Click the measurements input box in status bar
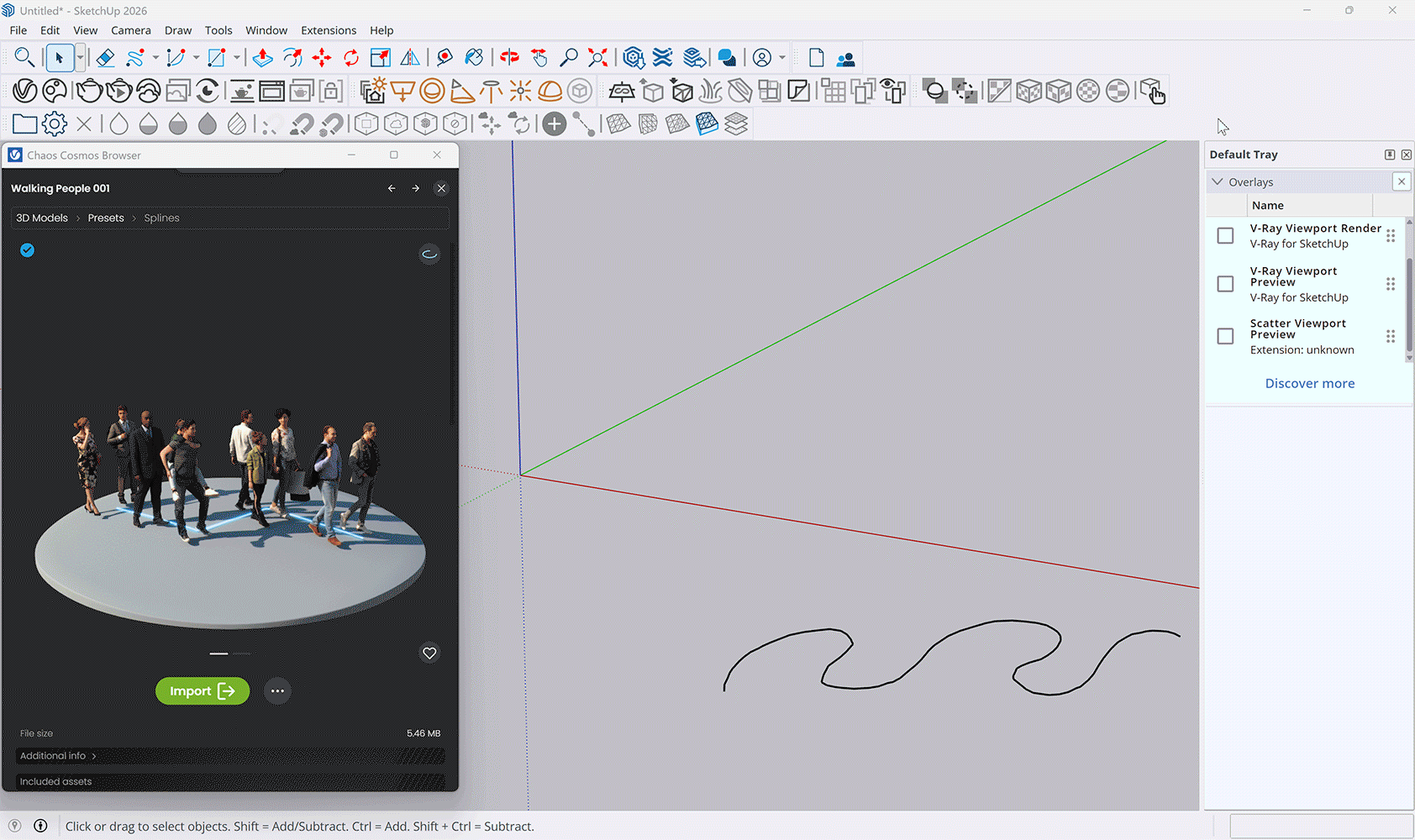The height and width of the screenshot is (840, 1415). [x=1322, y=826]
